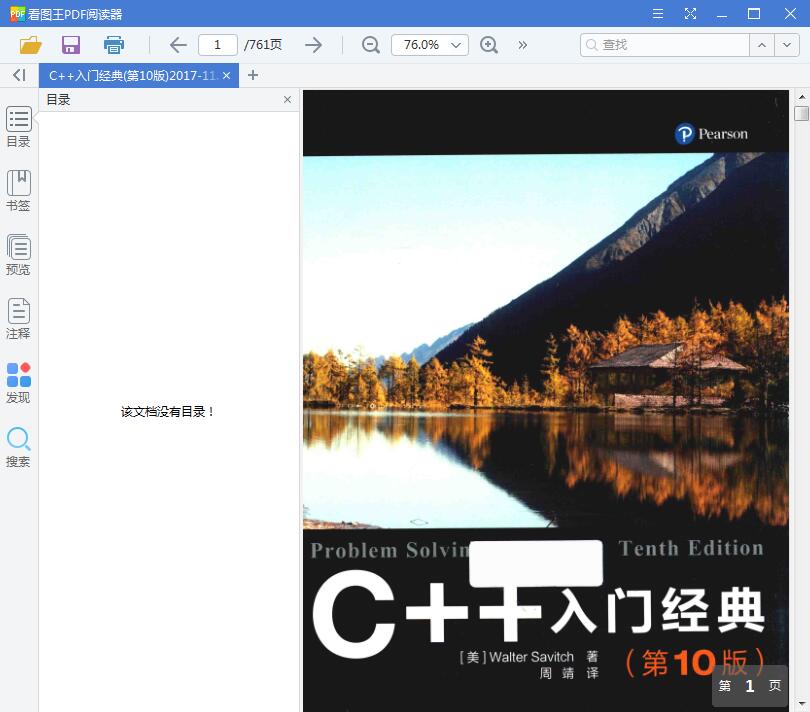Zoom out with the minus magnifier
810x712 pixels.
click(x=370, y=45)
